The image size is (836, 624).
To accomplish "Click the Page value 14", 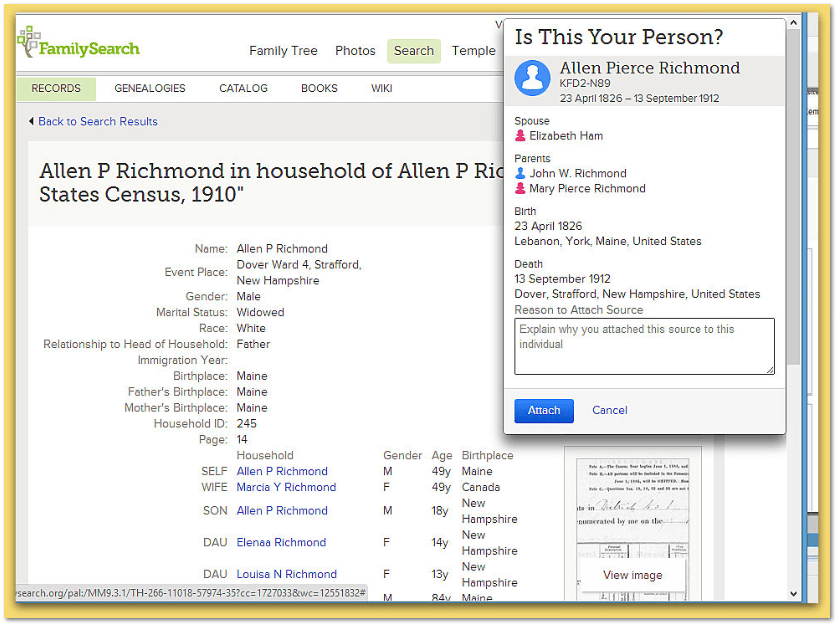I will pyautogui.click(x=242, y=440).
